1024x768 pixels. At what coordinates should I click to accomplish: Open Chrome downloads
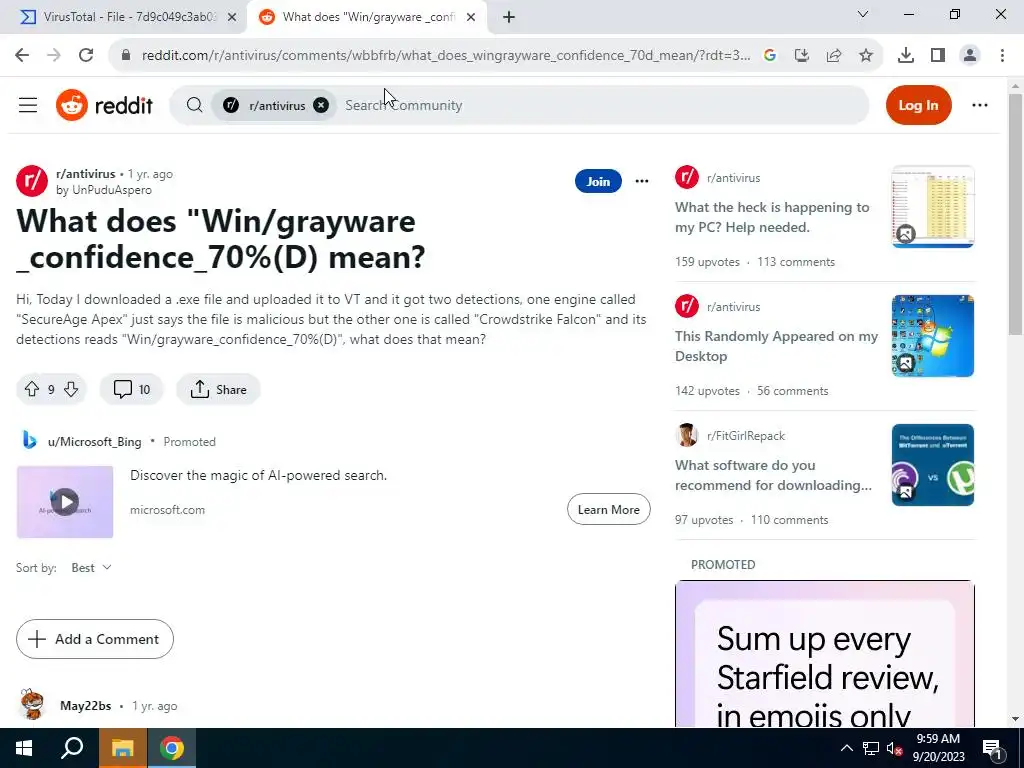tap(905, 56)
